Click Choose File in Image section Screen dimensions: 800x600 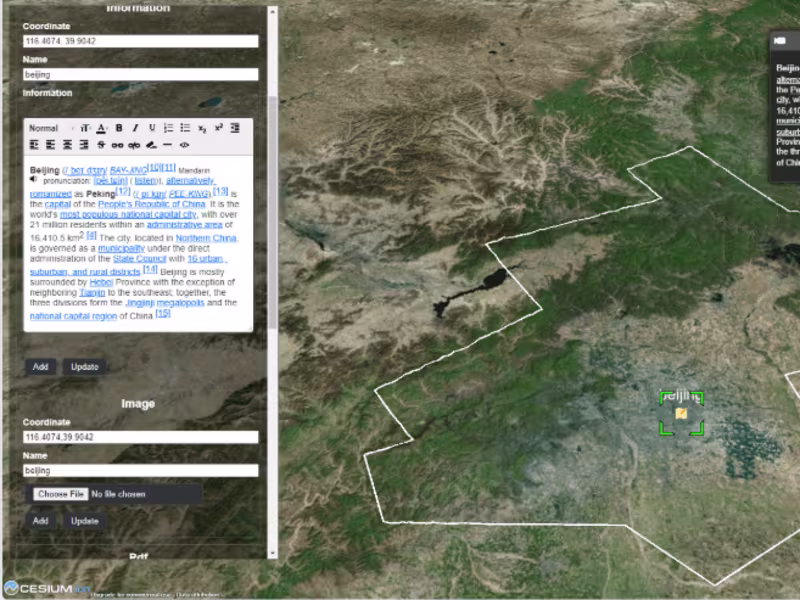point(61,494)
